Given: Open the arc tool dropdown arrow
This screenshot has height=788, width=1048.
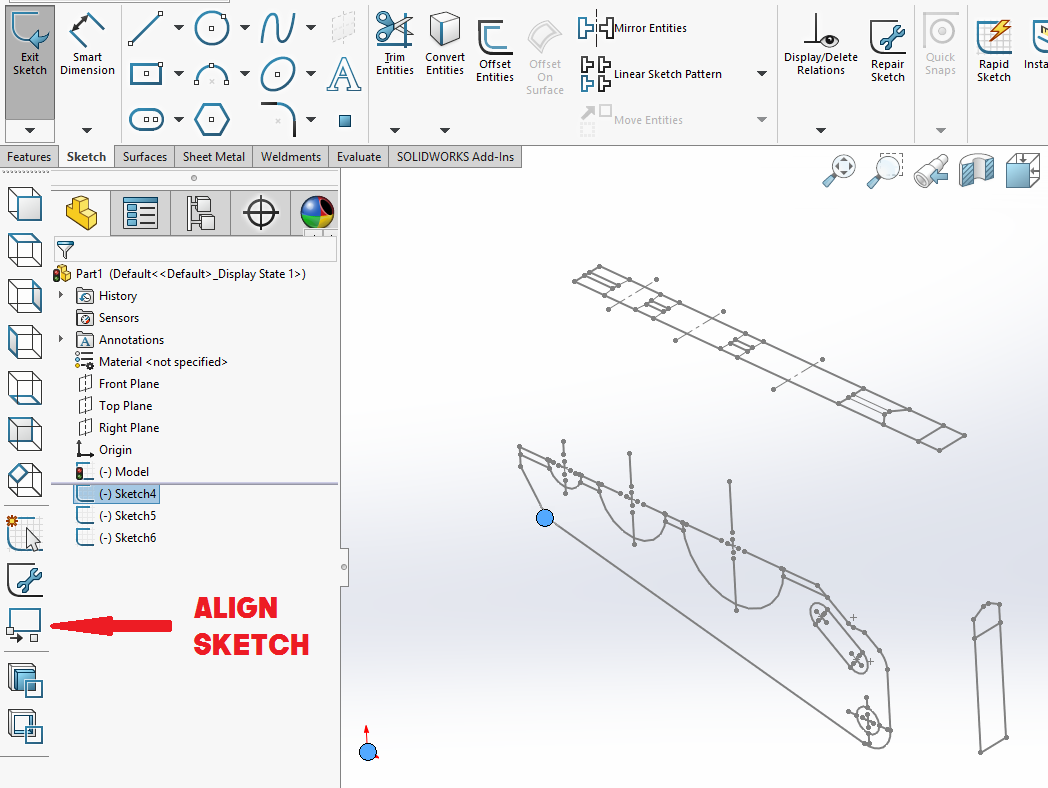Looking at the screenshot, I should pos(245,74).
